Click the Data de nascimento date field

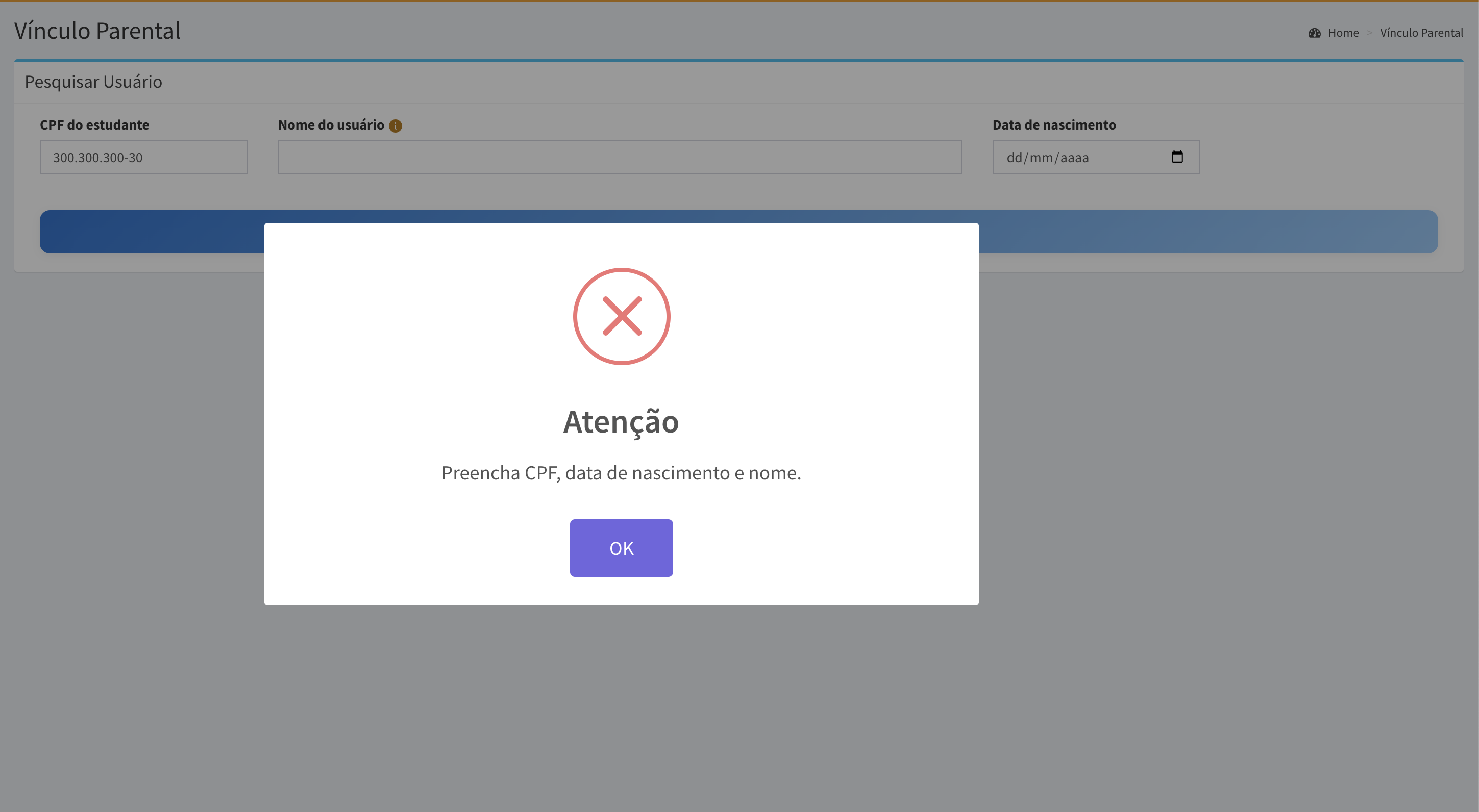pyautogui.click(x=1096, y=157)
